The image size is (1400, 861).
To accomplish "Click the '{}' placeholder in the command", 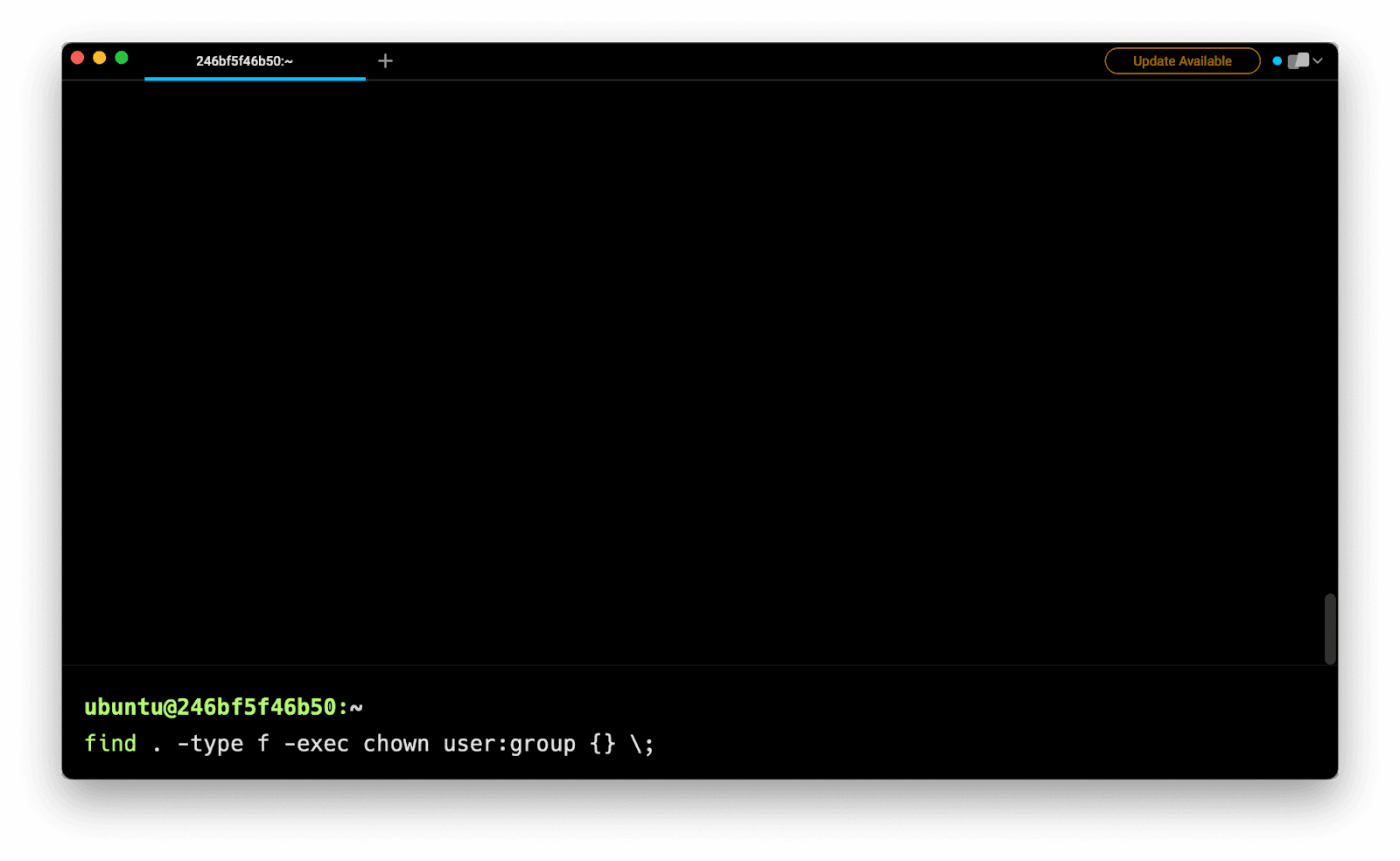I will click(603, 744).
